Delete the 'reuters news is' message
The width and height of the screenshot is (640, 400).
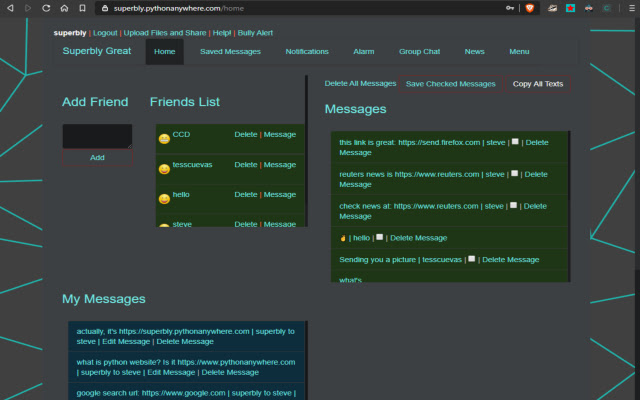(536, 174)
